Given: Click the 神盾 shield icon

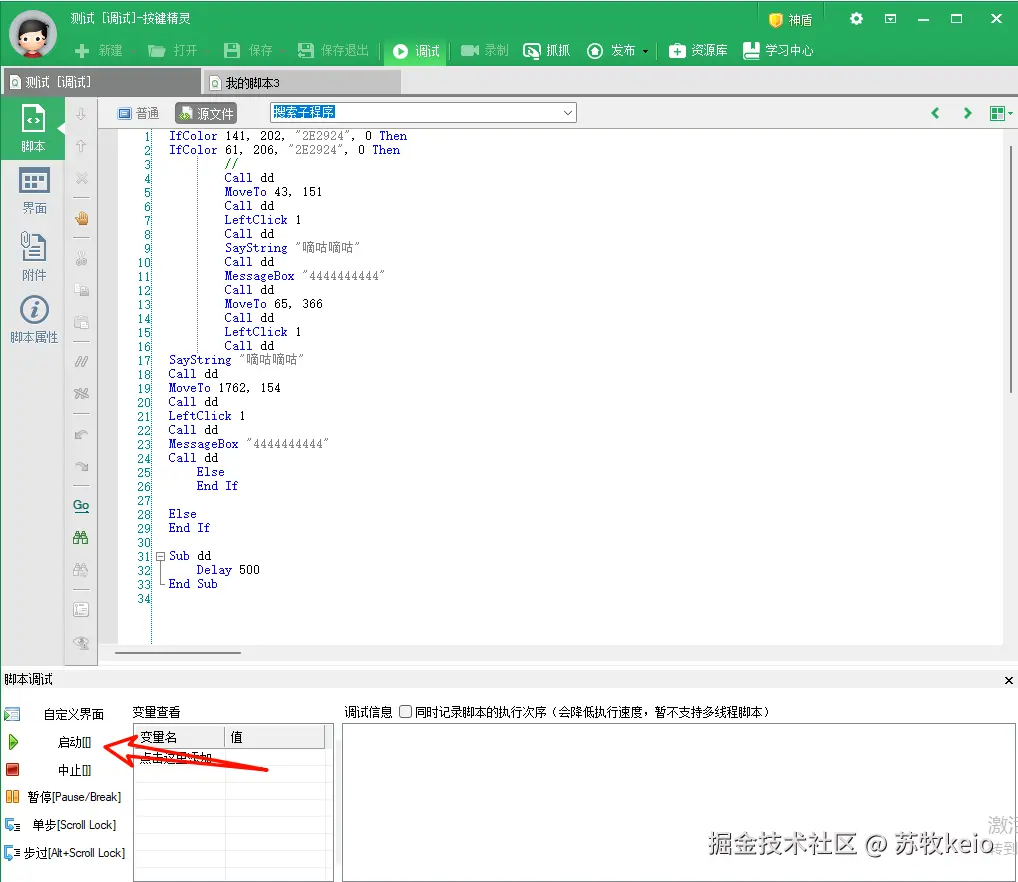Looking at the screenshot, I should 775,20.
